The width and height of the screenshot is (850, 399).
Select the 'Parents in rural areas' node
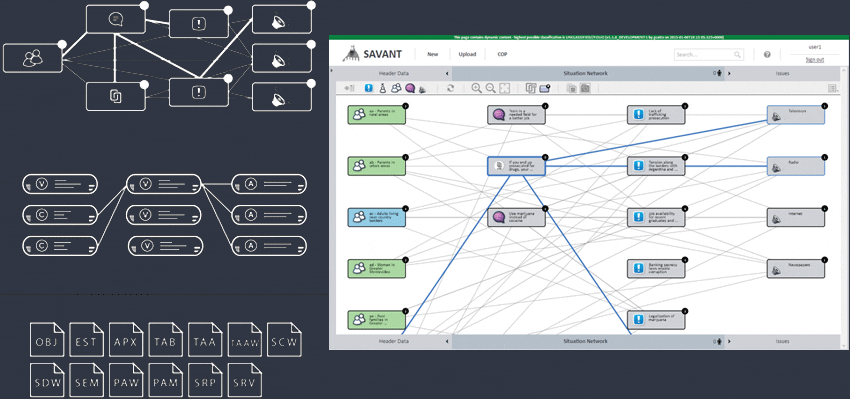pyautogui.click(x=377, y=115)
